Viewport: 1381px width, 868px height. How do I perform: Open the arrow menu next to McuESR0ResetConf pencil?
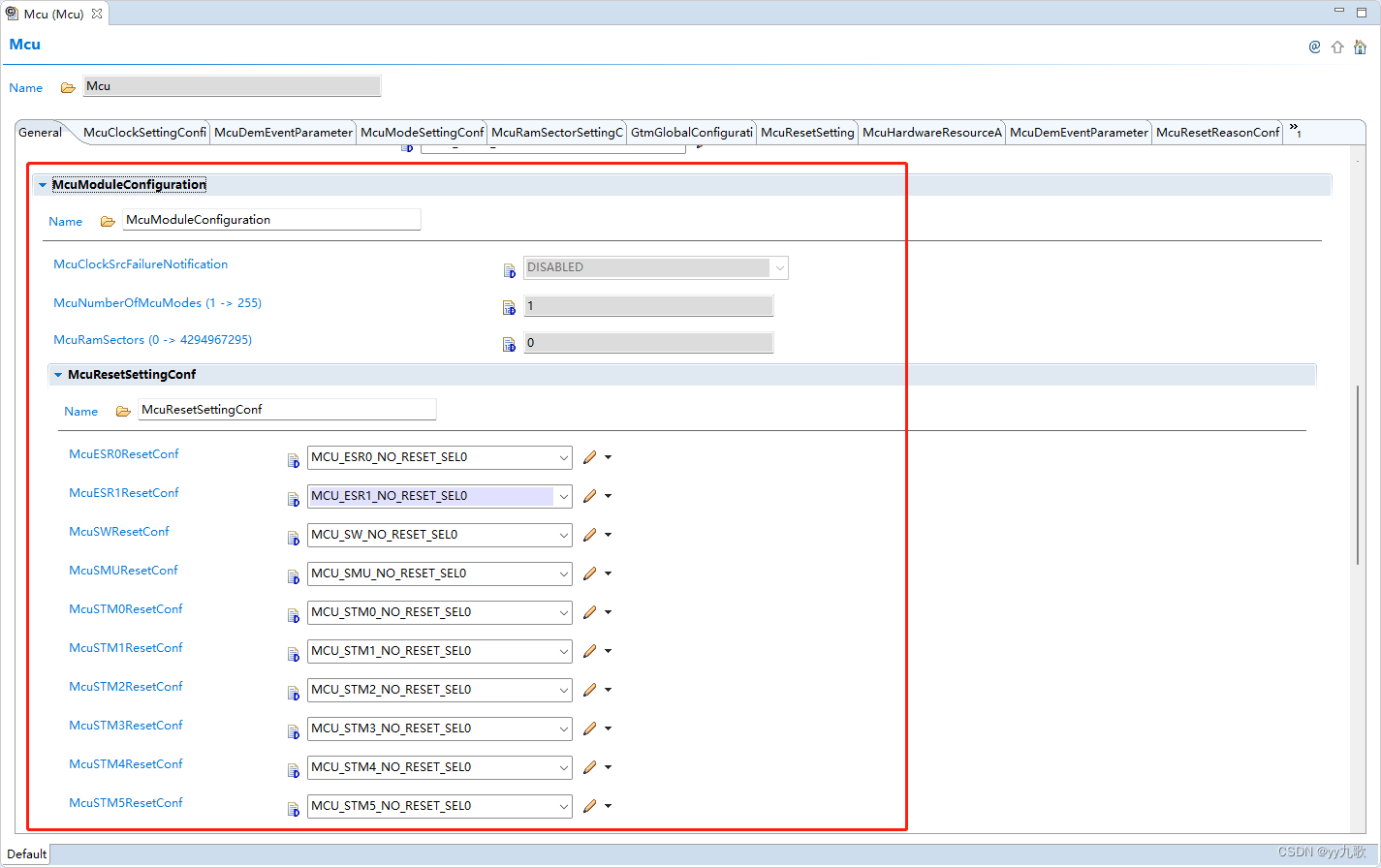tap(609, 457)
